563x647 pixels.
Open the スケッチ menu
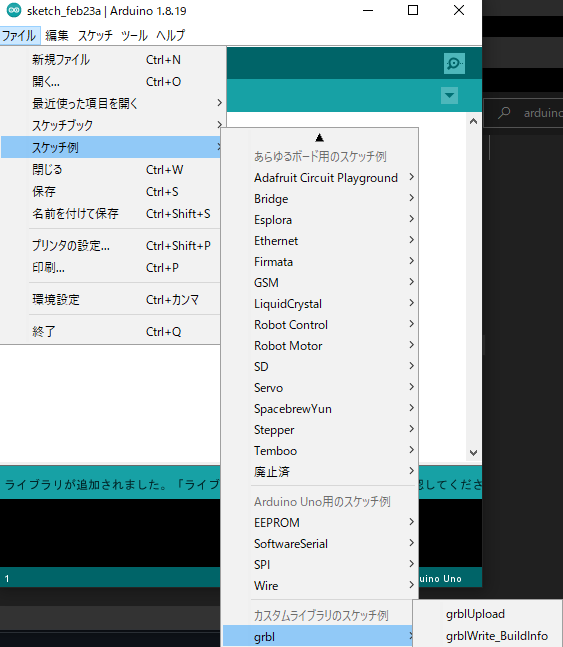[95, 35]
